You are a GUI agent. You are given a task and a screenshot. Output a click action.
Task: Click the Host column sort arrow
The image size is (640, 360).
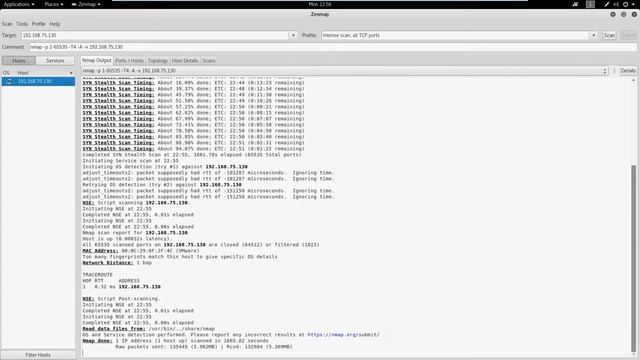pos(71,73)
